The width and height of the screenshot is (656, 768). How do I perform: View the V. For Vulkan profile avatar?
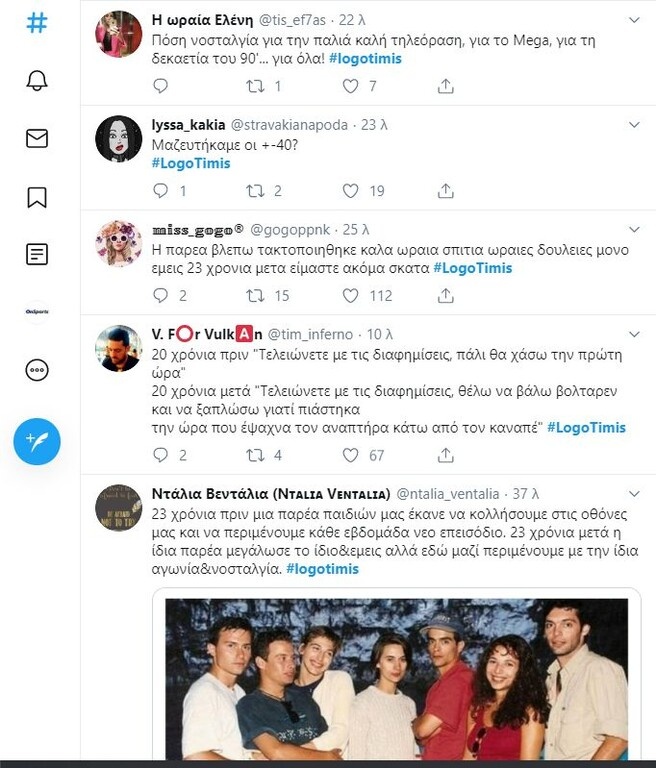click(x=118, y=349)
